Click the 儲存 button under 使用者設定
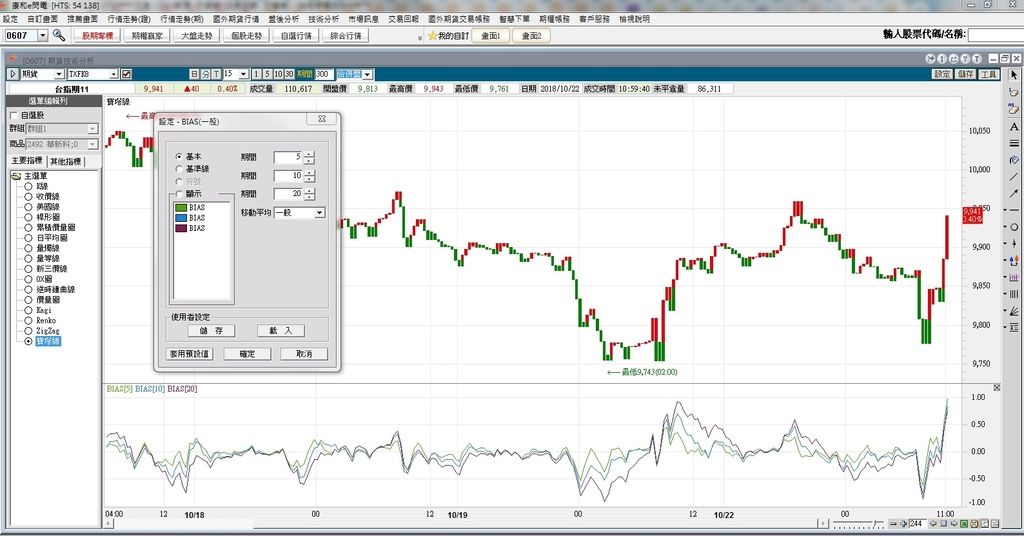The width and height of the screenshot is (1024, 536). (x=211, y=331)
